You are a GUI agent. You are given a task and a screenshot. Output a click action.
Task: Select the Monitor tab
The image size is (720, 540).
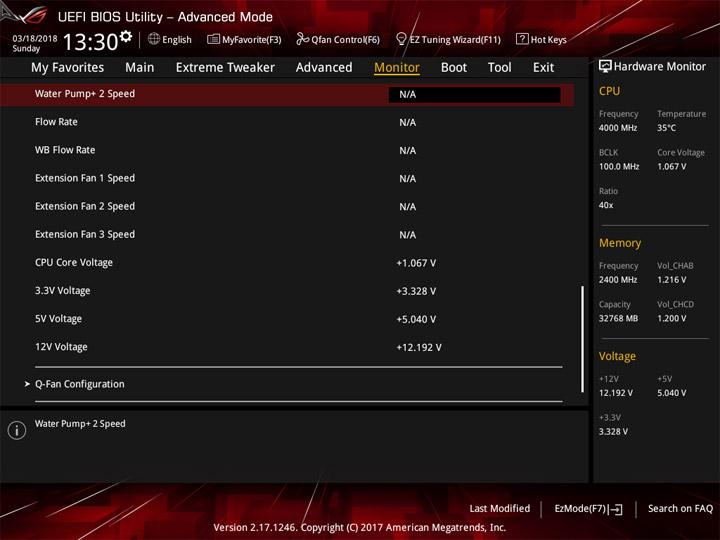point(397,68)
